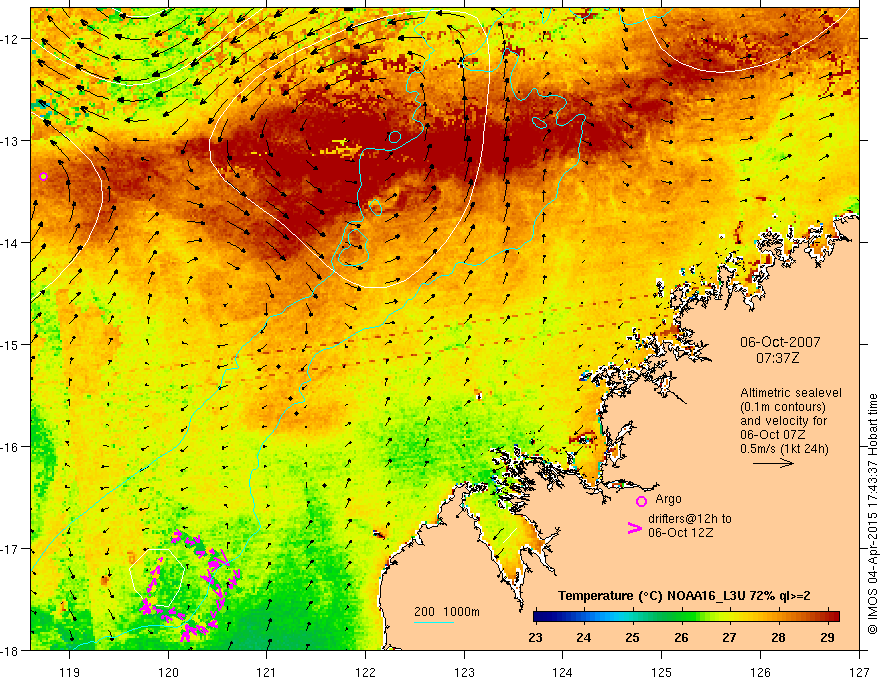Viewport: 880px width, 680px height.
Task: Click the '07:37Z' time label
Action: pos(777,357)
